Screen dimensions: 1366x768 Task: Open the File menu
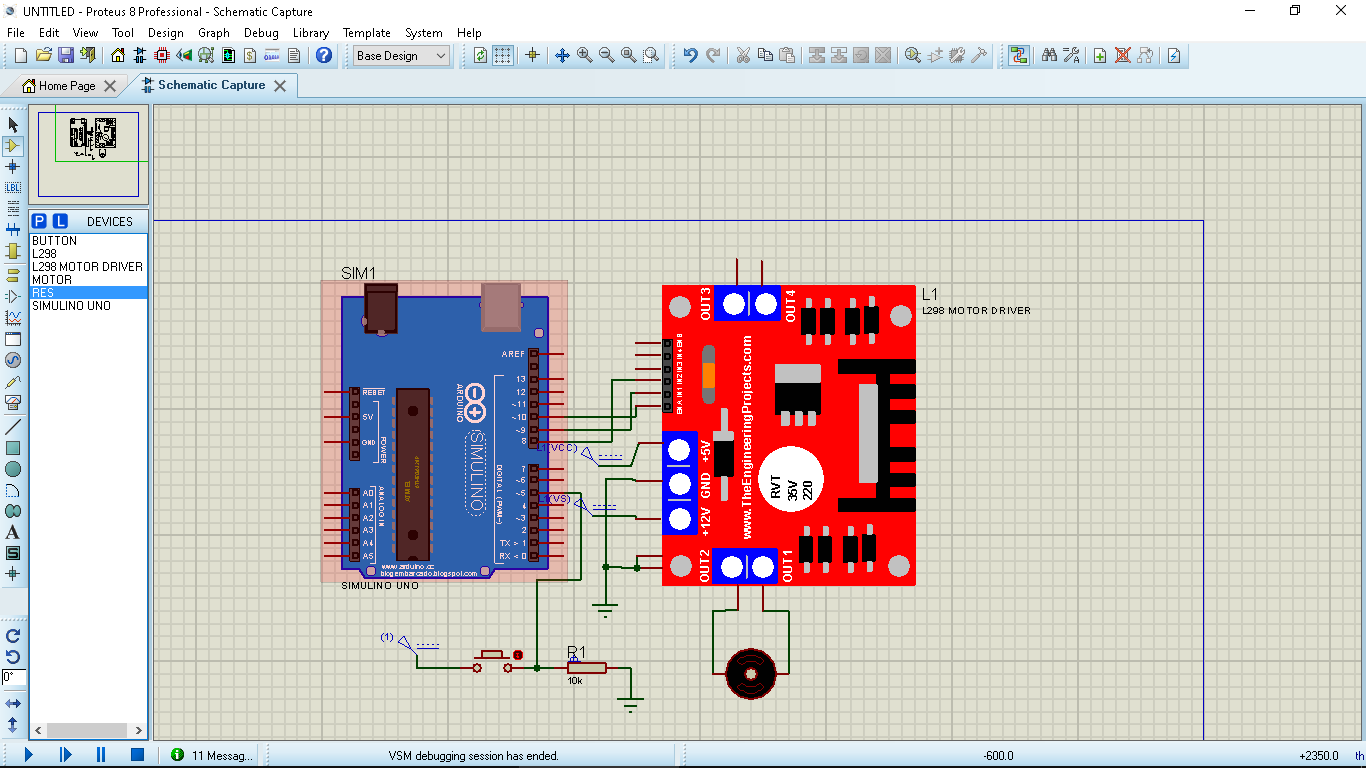tap(16, 33)
